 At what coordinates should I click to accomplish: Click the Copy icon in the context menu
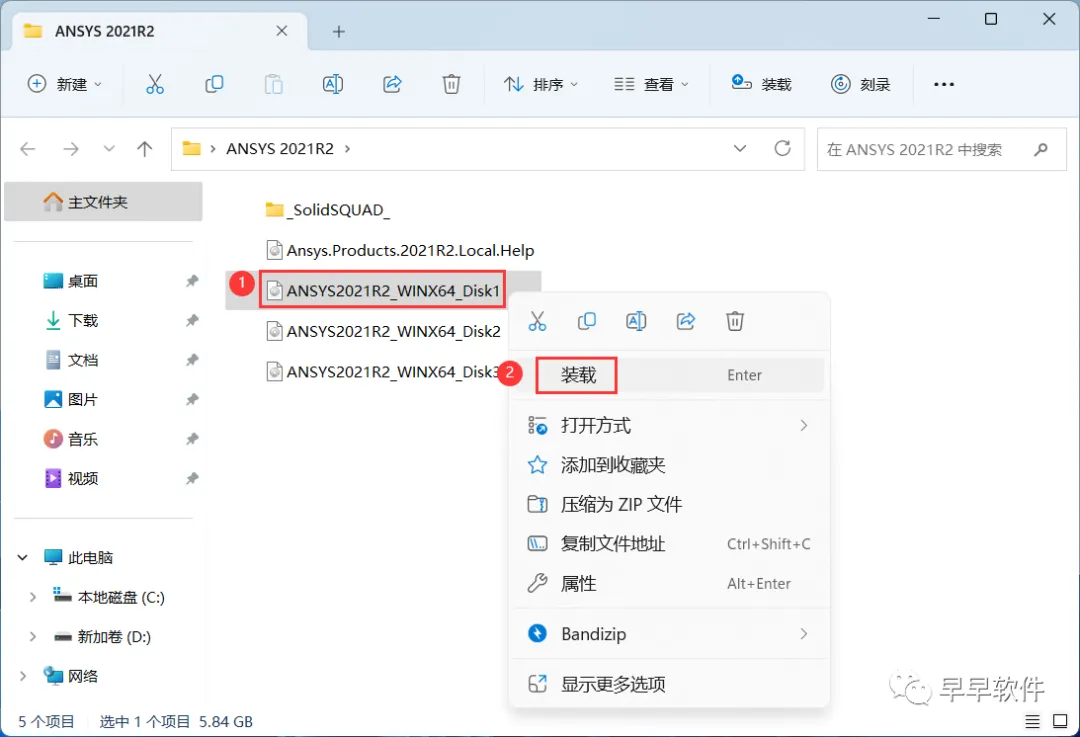tap(587, 321)
